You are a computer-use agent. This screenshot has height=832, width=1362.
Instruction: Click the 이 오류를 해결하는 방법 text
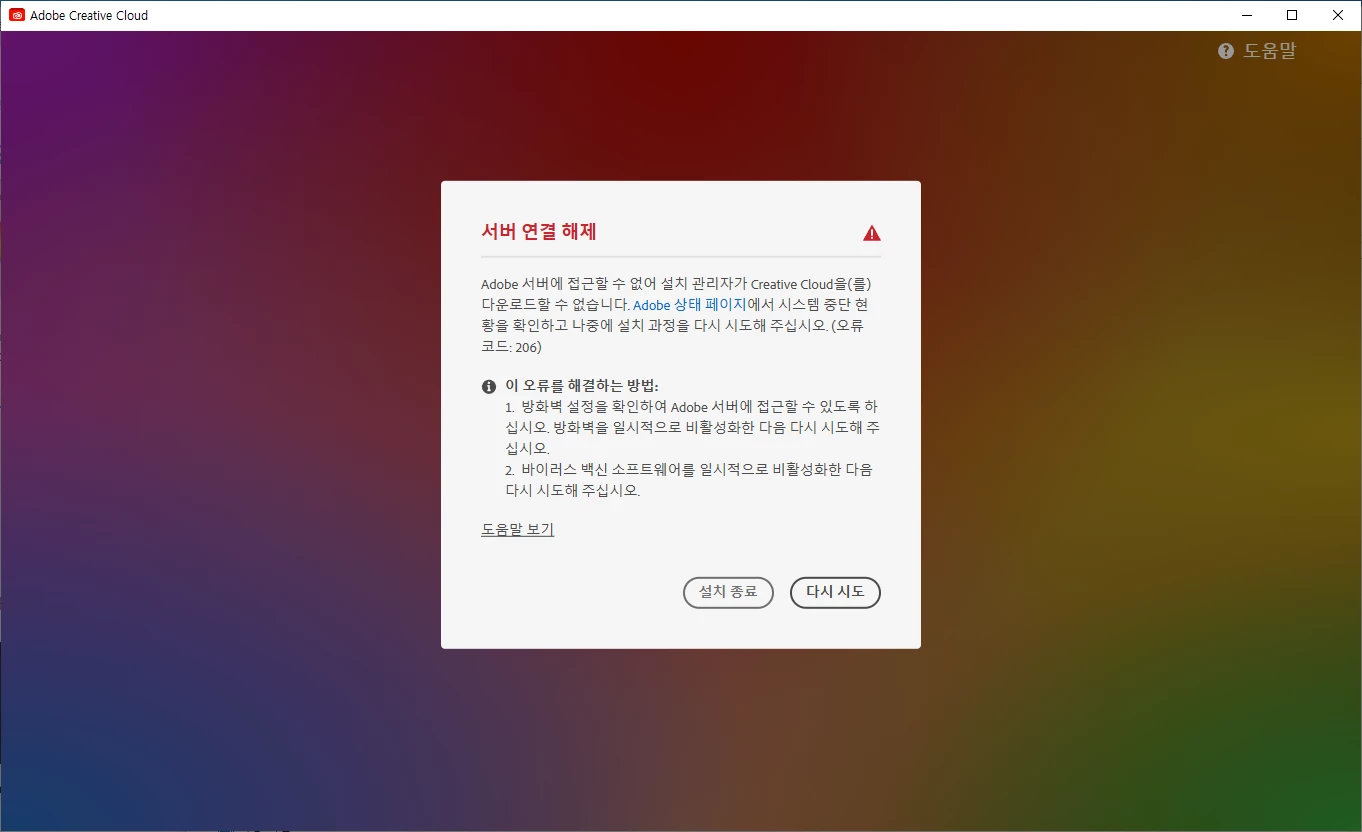click(x=582, y=386)
